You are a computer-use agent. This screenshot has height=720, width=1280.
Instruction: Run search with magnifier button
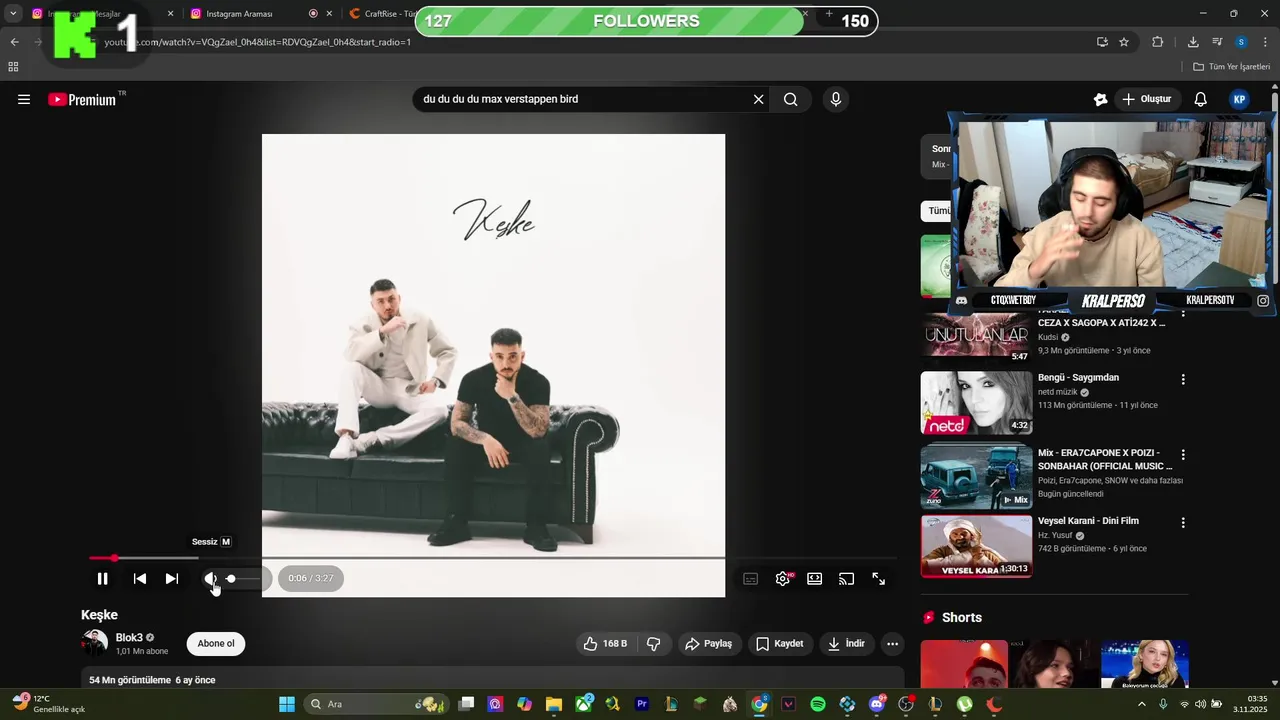pyautogui.click(x=791, y=99)
